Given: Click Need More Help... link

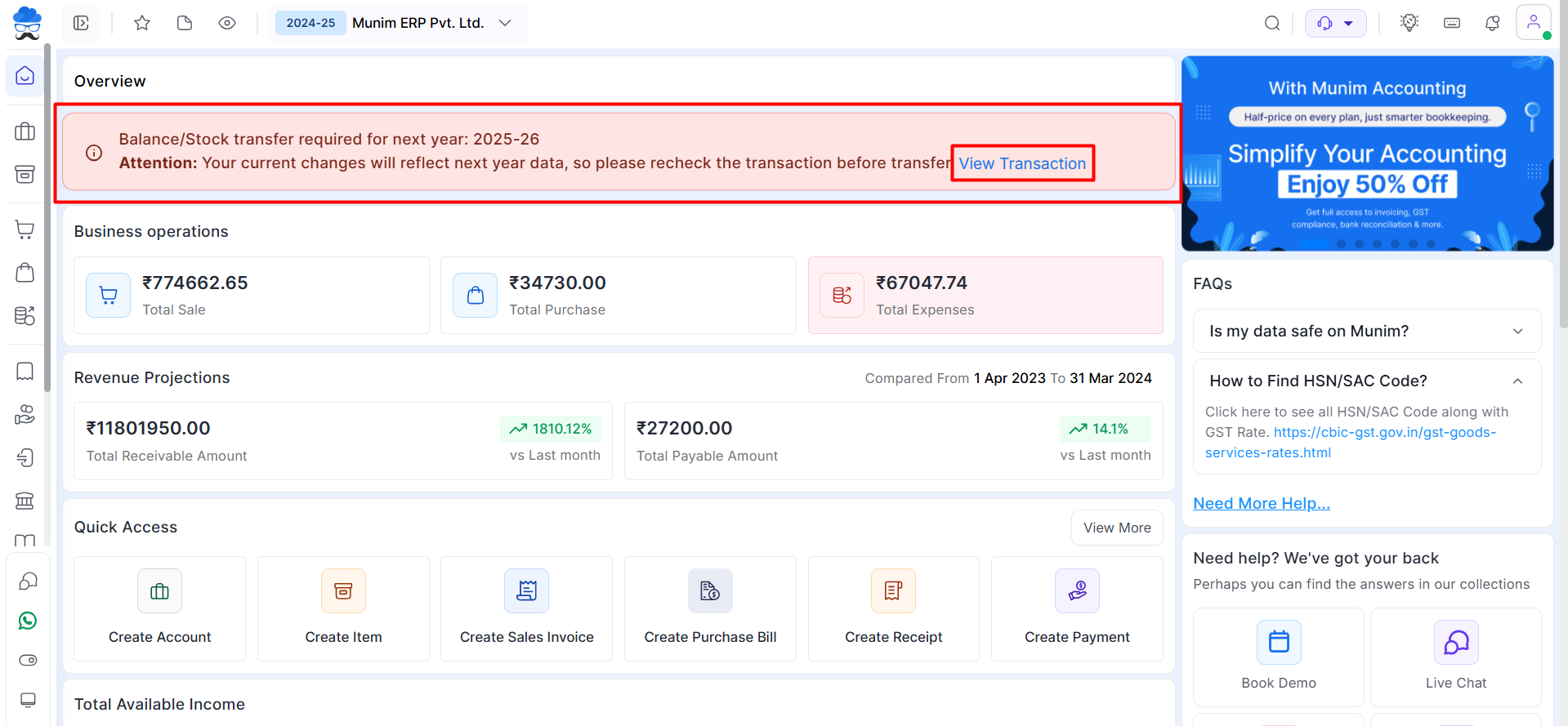Looking at the screenshot, I should pyautogui.click(x=1262, y=503).
